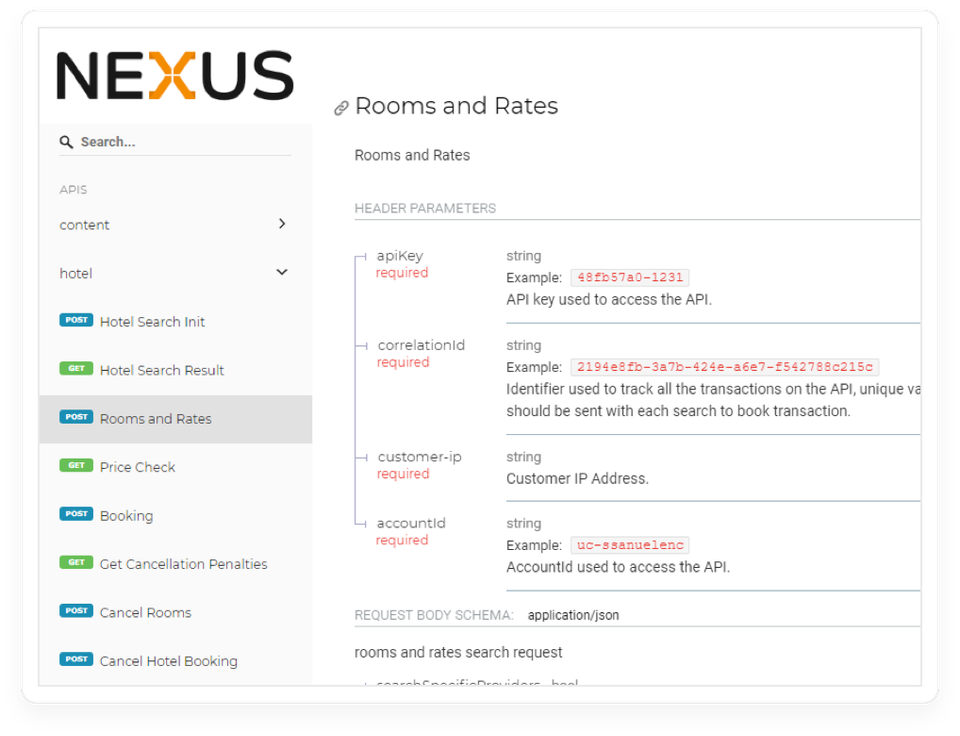Viewport: 960px width, 736px height.
Task: Click the GET badge next to Price Check
Action: [x=76, y=466]
